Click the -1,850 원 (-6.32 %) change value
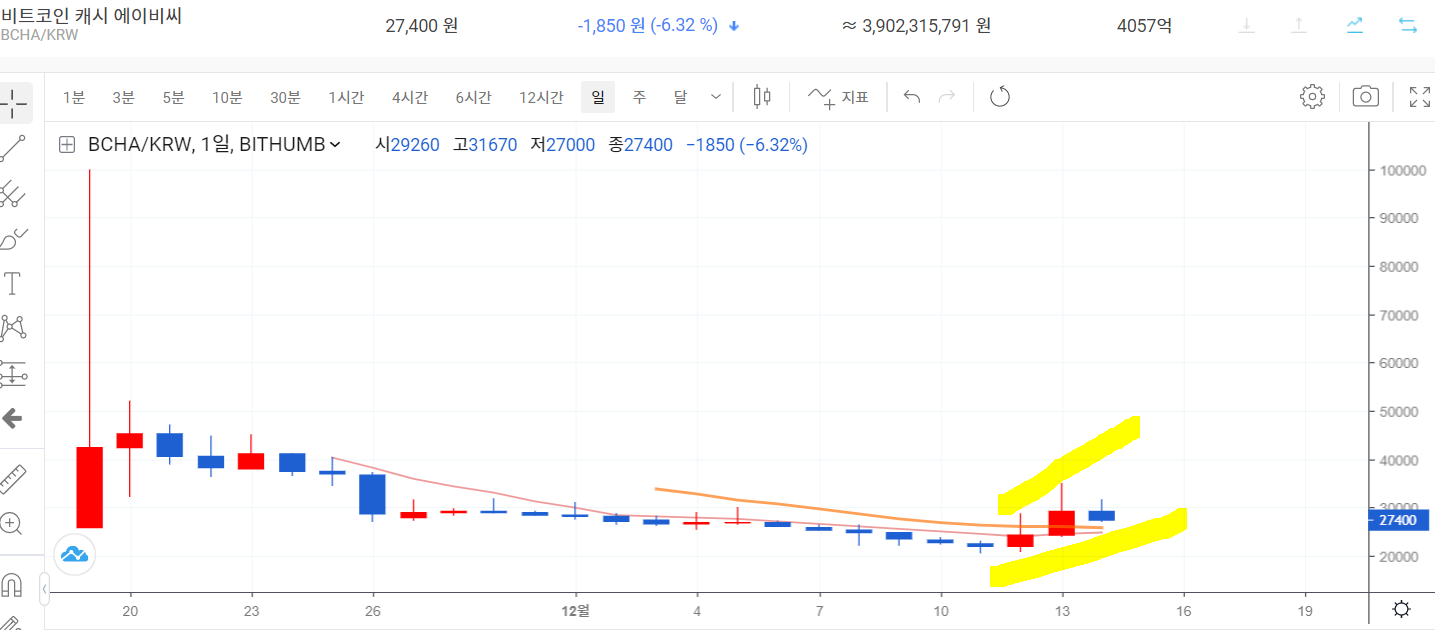This screenshot has height=630, width=1435. pos(647,26)
